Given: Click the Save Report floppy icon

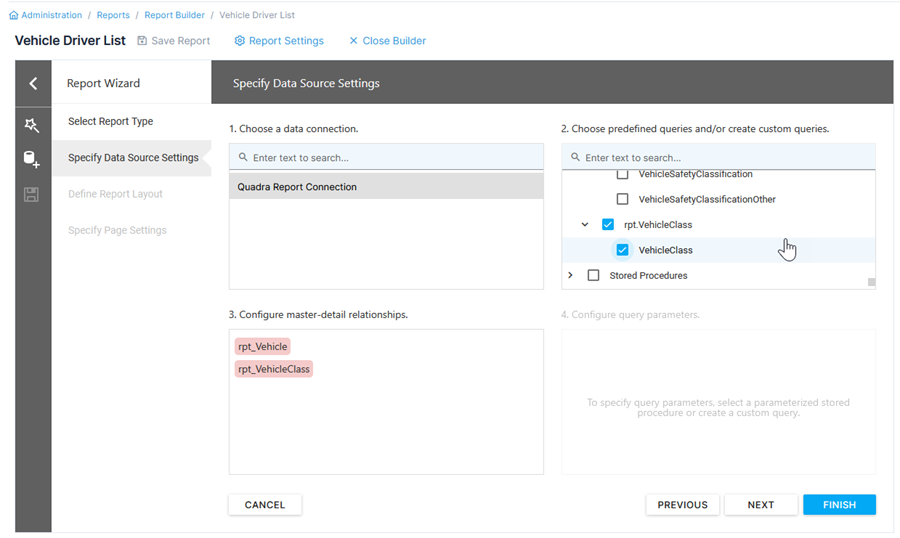Looking at the screenshot, I should (142, 41).
